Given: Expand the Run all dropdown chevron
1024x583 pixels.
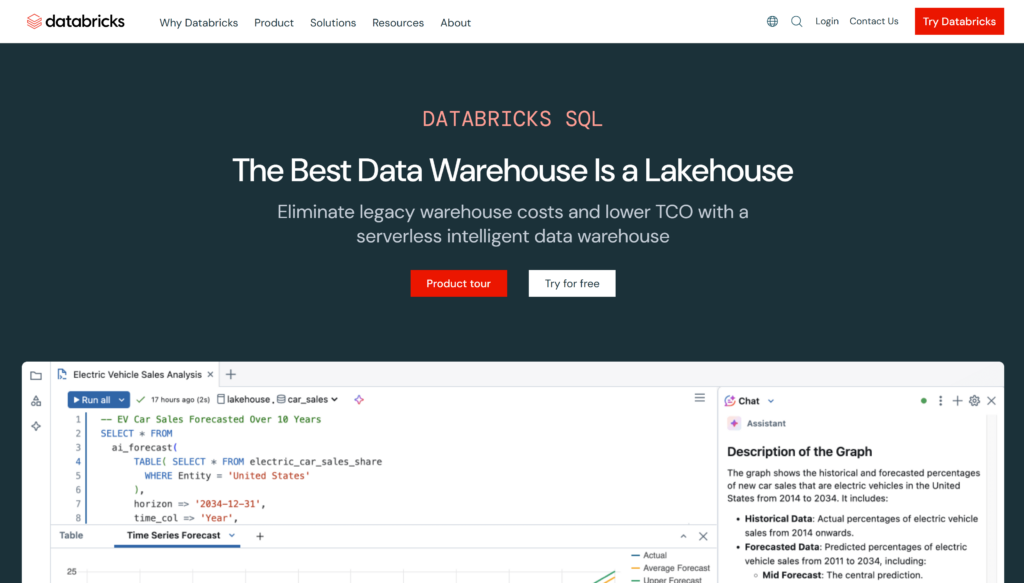Looking at the screenshot, I should (x=120, y=399).
